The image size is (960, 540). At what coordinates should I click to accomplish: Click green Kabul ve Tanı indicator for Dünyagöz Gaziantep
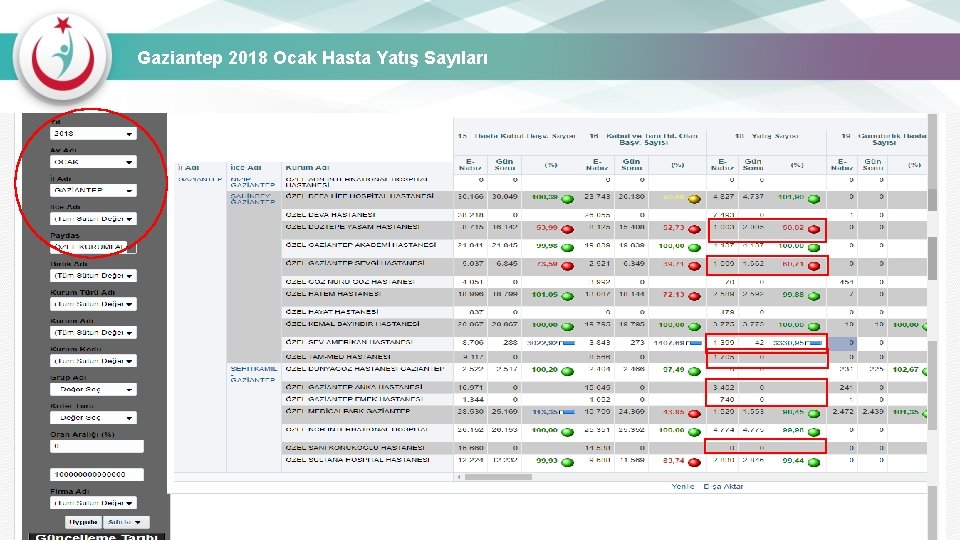694,371
